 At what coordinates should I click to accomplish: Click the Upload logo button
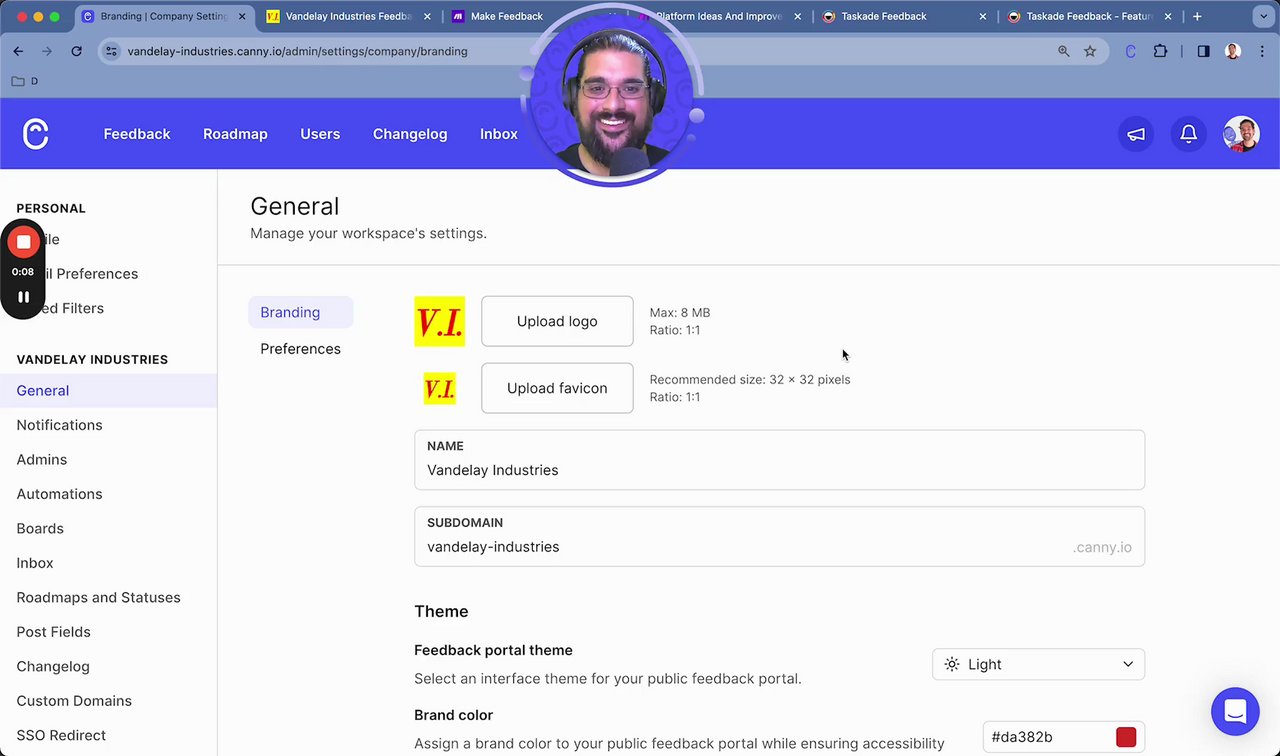(x=557, y=321)
